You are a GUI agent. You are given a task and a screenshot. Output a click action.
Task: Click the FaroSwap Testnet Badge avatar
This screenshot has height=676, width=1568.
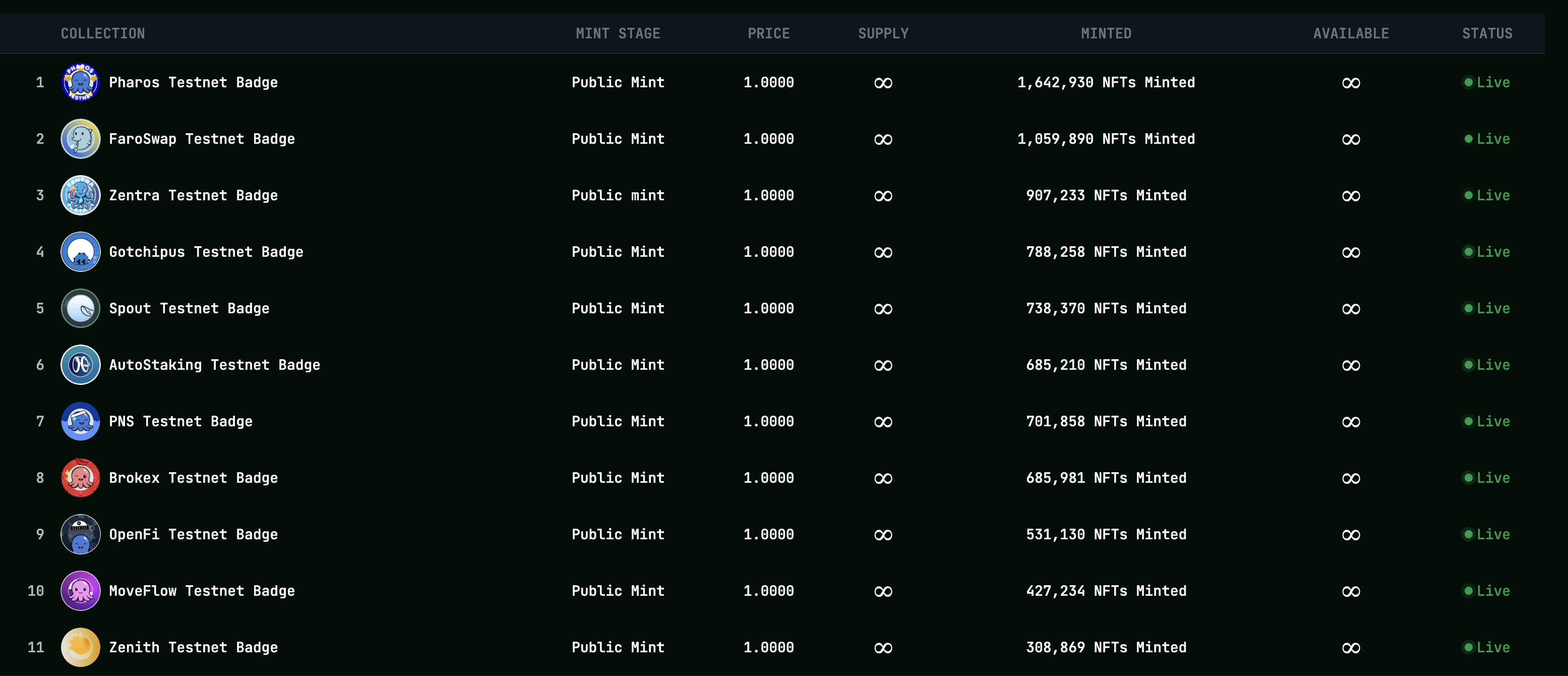[80, 139]
